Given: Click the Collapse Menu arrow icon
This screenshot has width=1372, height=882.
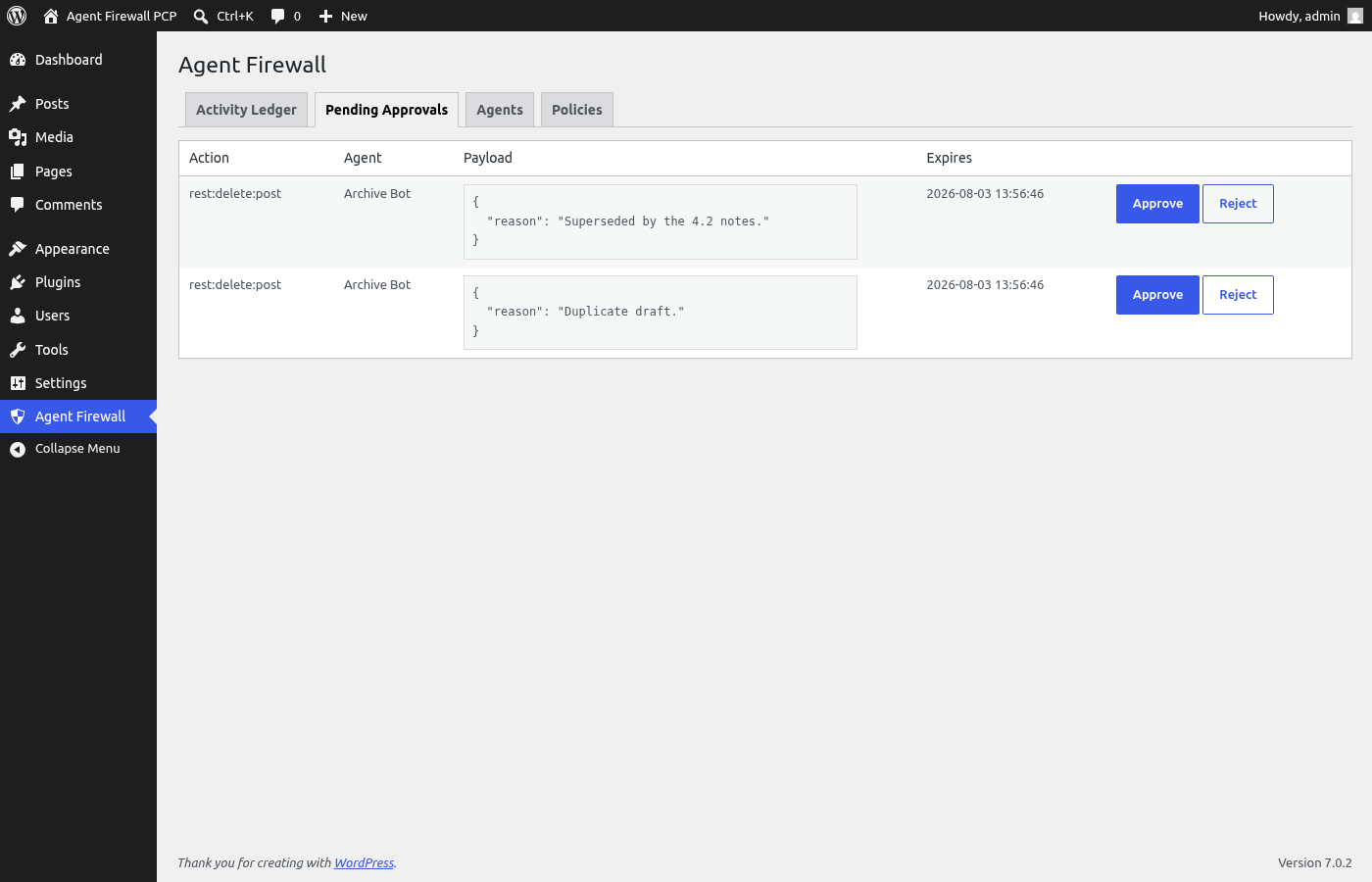Looking at the screenshot, I should click(18, 449).
